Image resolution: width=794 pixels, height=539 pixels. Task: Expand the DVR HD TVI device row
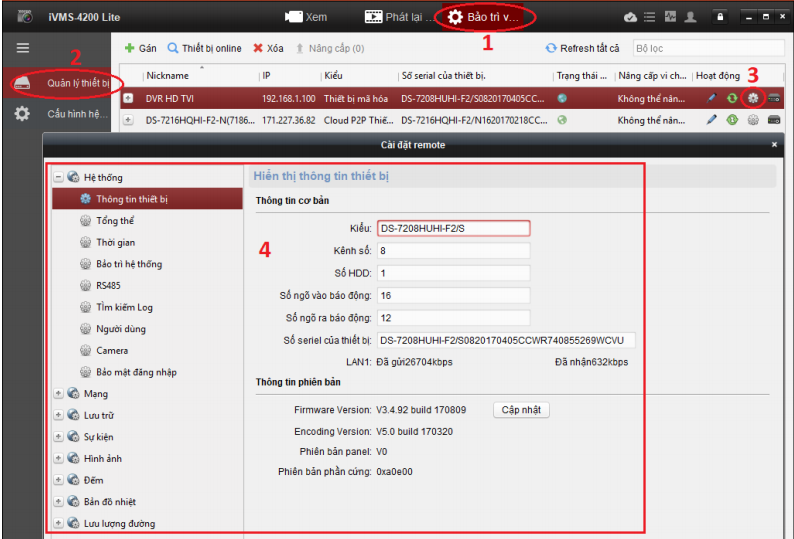pos(128,98)
